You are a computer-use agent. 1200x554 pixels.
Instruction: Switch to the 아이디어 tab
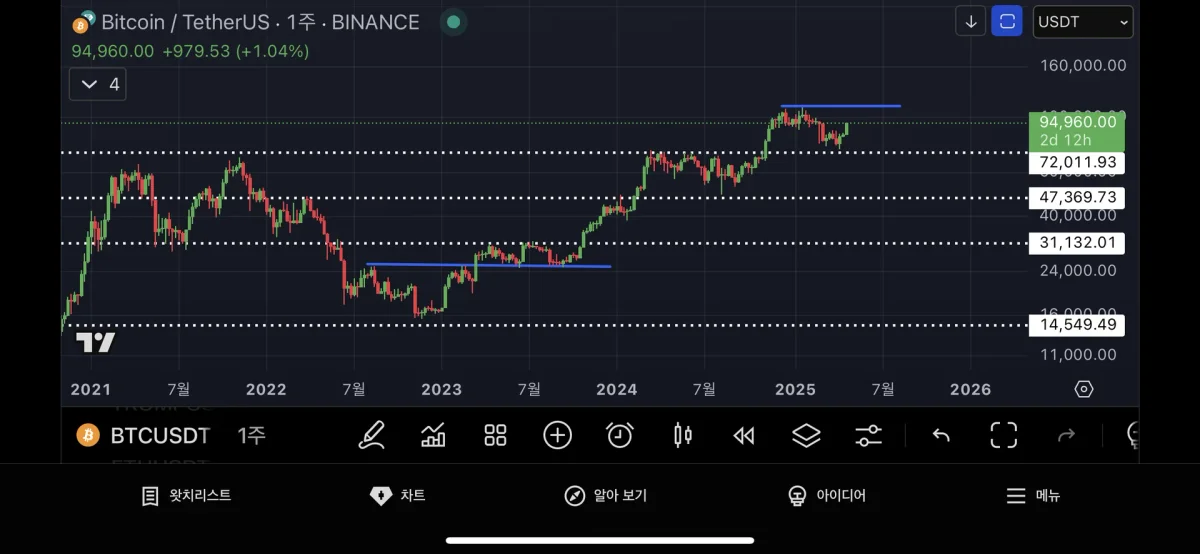click(x=826, y=496)
